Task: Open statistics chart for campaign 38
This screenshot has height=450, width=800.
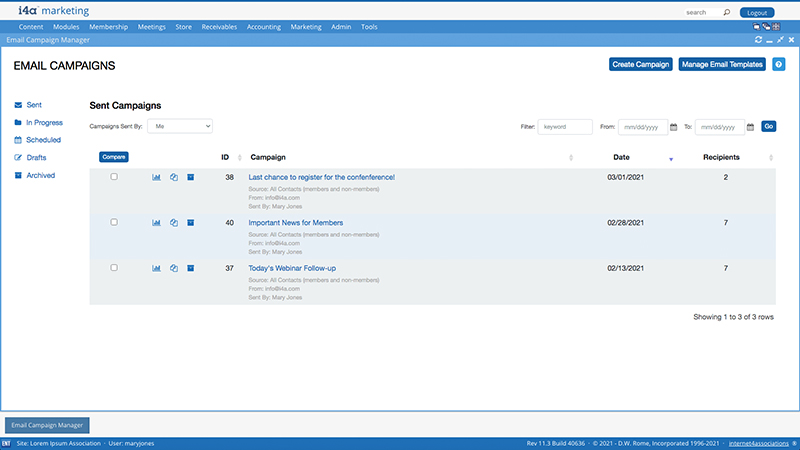Action: point(156,177)
